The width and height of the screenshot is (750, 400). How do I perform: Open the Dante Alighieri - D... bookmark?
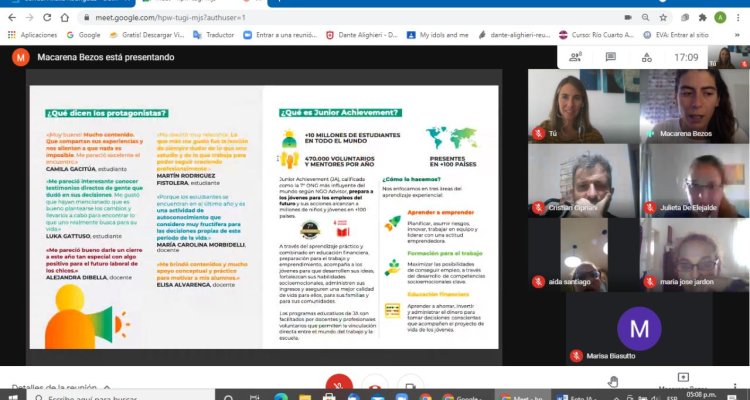[x=362, y=35]
